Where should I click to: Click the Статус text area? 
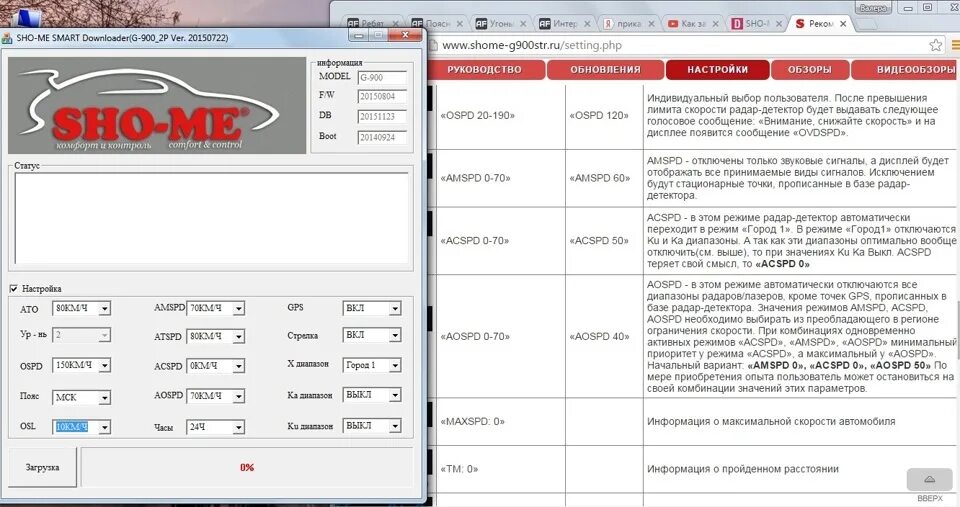(x=211, y=218)
